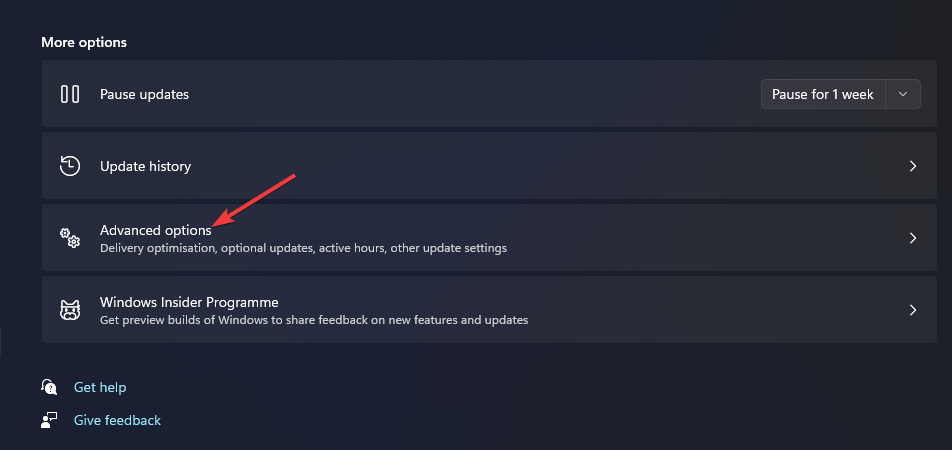This screenshot has height=450, width=952.
Task: Expand Advanced options using its right chevron
Action: [x=912, y=238]
